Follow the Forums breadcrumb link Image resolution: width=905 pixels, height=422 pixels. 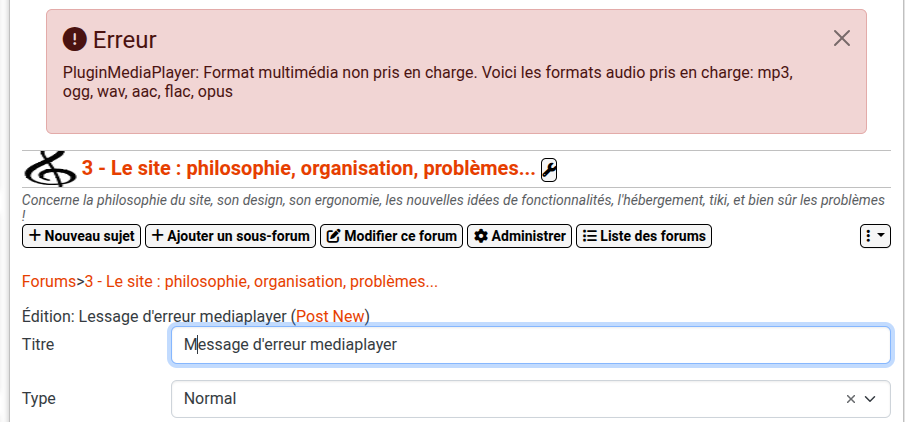click(x=48, y=282)
